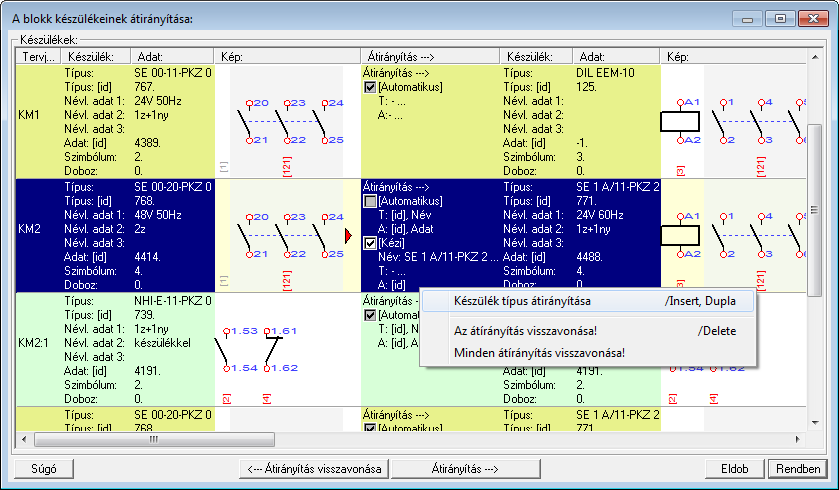
Task: Pick 'Minden átirányítás visszavonása!' menu option
Action: coord(540,352)
